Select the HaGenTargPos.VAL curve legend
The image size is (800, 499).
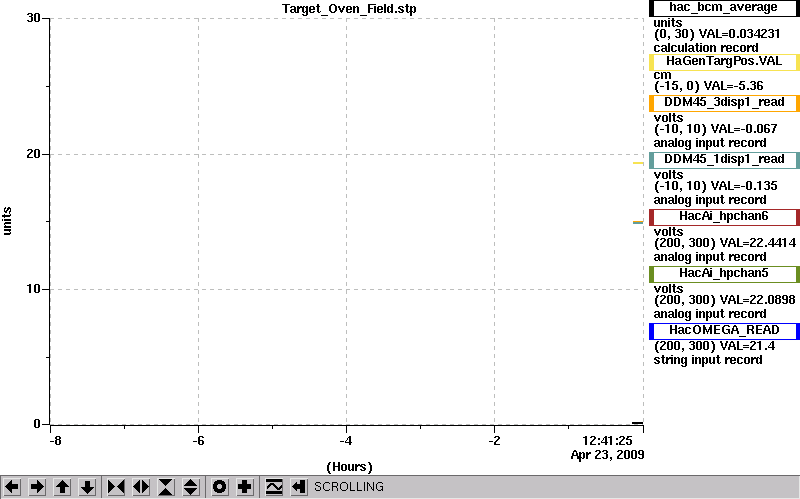click(x=723, y=62)
